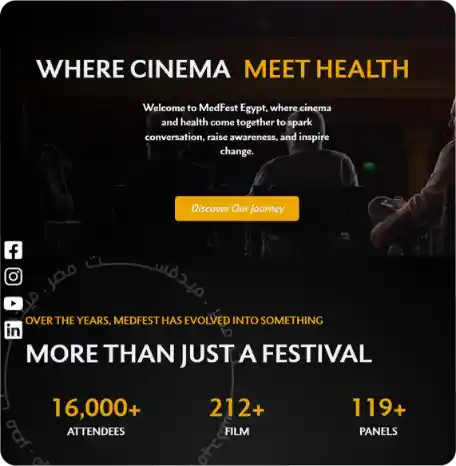Viewport: 456px width, 466px height.
Task: Click the FILM label
Action: [x=237, y=431]
